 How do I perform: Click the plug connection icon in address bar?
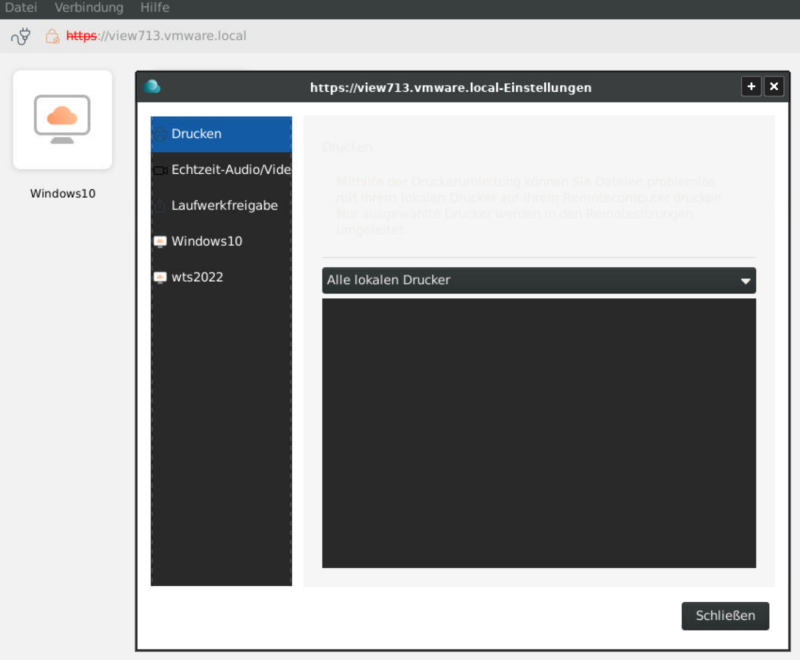pyautogui.click(x=20, y=36)
